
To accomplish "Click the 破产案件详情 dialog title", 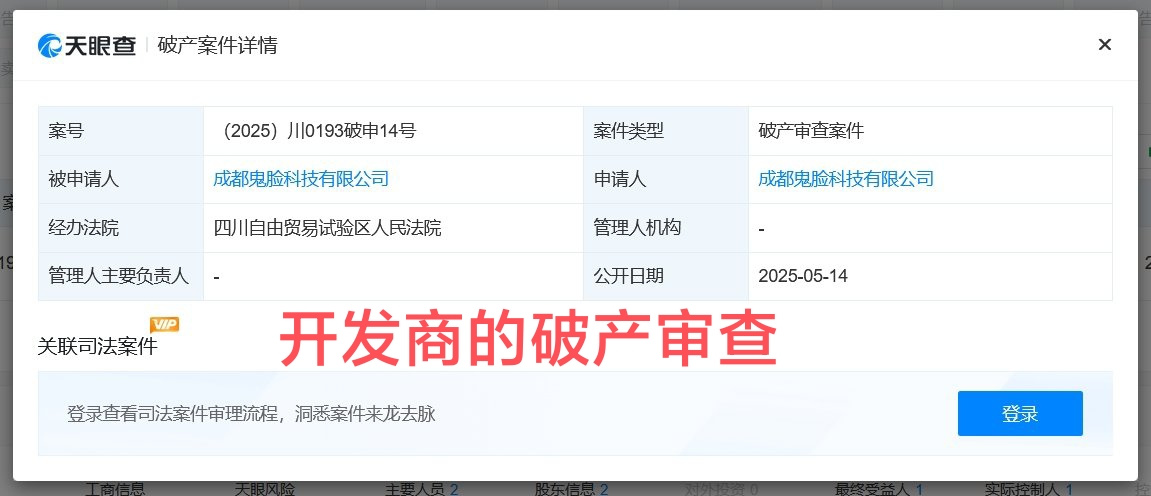I will point(217,45).
